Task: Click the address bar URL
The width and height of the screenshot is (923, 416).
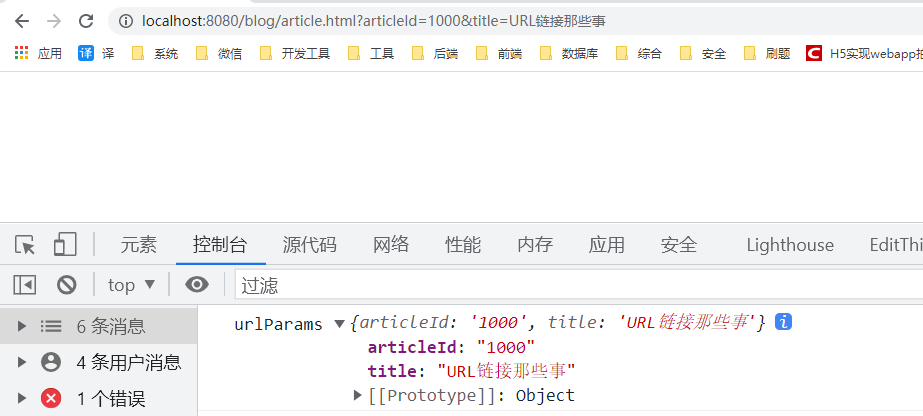Action: pos(374,22)
